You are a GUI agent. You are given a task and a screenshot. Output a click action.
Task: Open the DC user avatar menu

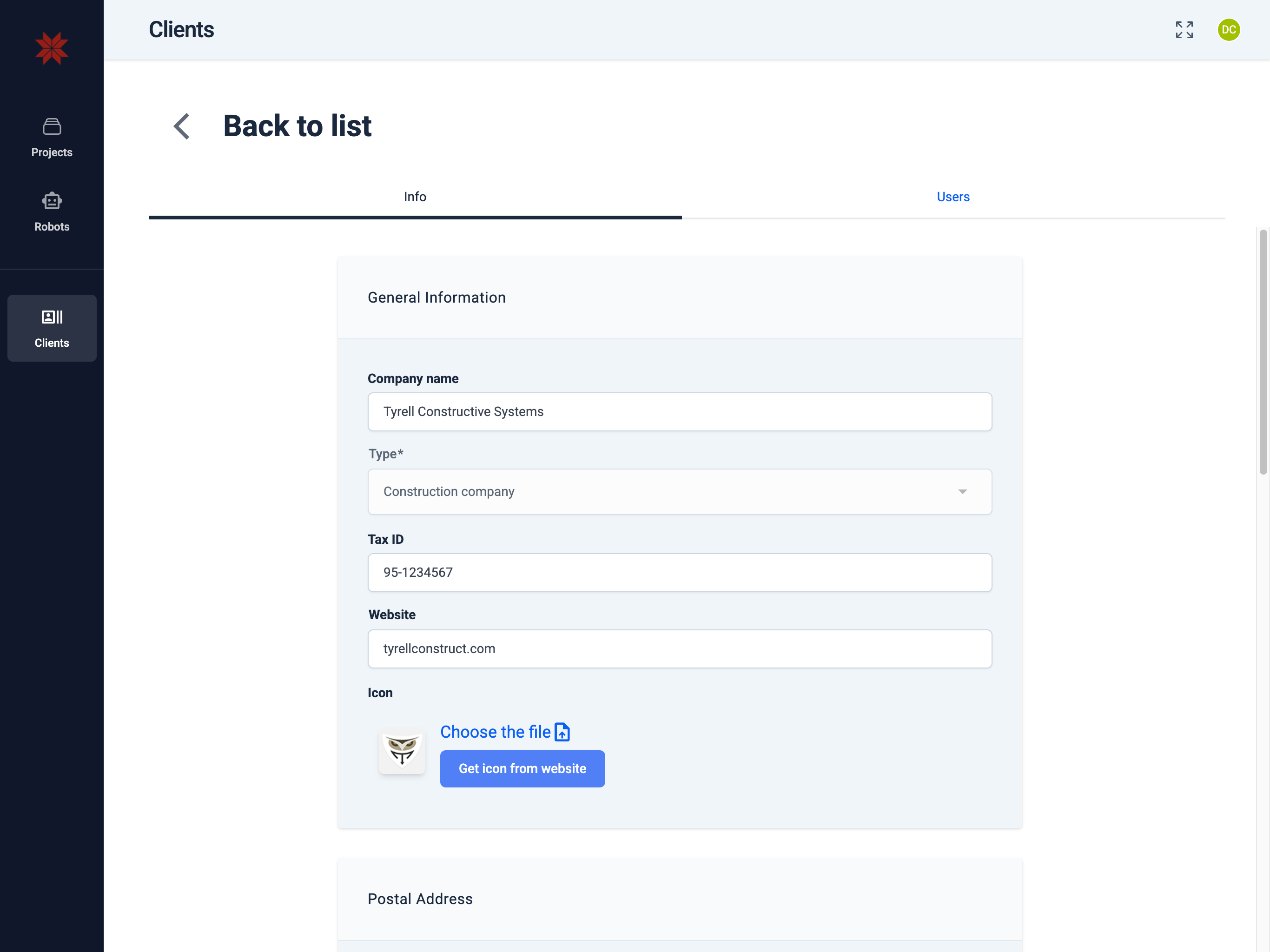pos(1228,30)
